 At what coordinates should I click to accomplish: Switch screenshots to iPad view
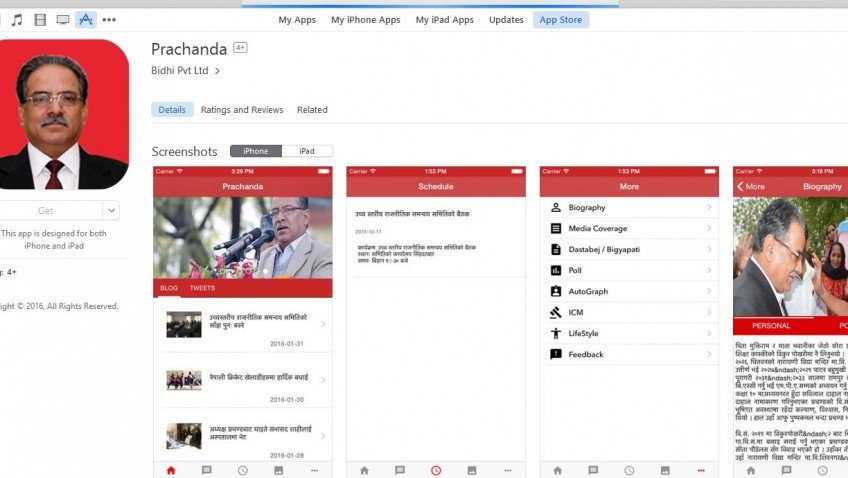307,151
